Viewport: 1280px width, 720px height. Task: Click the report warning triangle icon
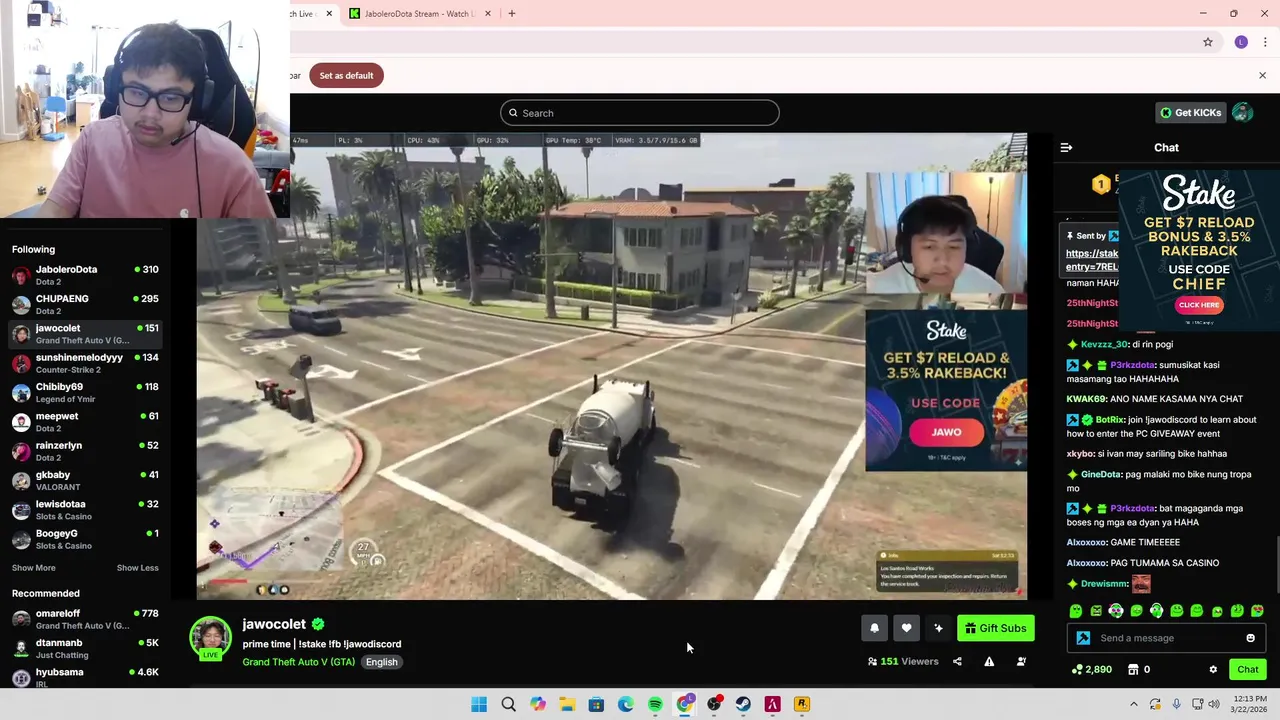click(989, 661)
